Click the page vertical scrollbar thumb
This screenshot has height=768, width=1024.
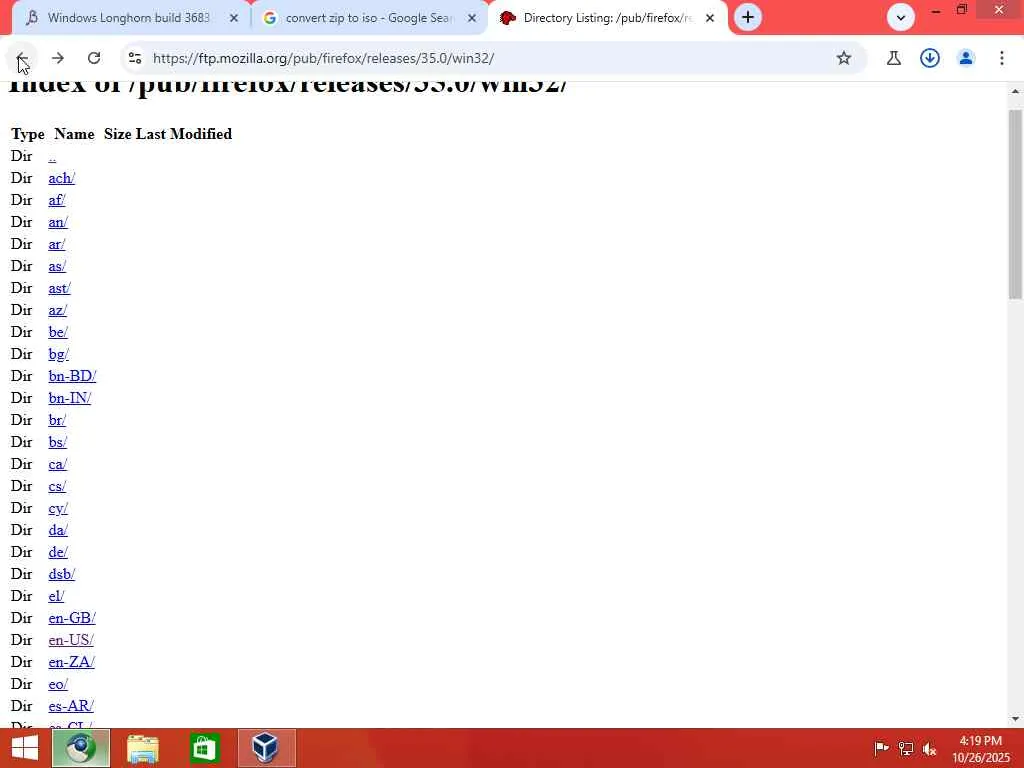1015,204
